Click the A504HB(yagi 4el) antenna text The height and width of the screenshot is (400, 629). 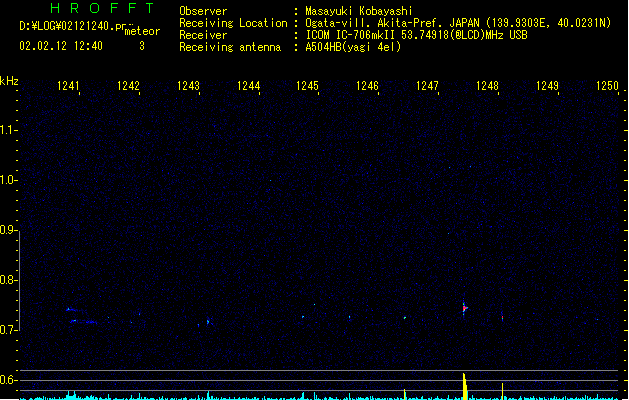point(353,47)
